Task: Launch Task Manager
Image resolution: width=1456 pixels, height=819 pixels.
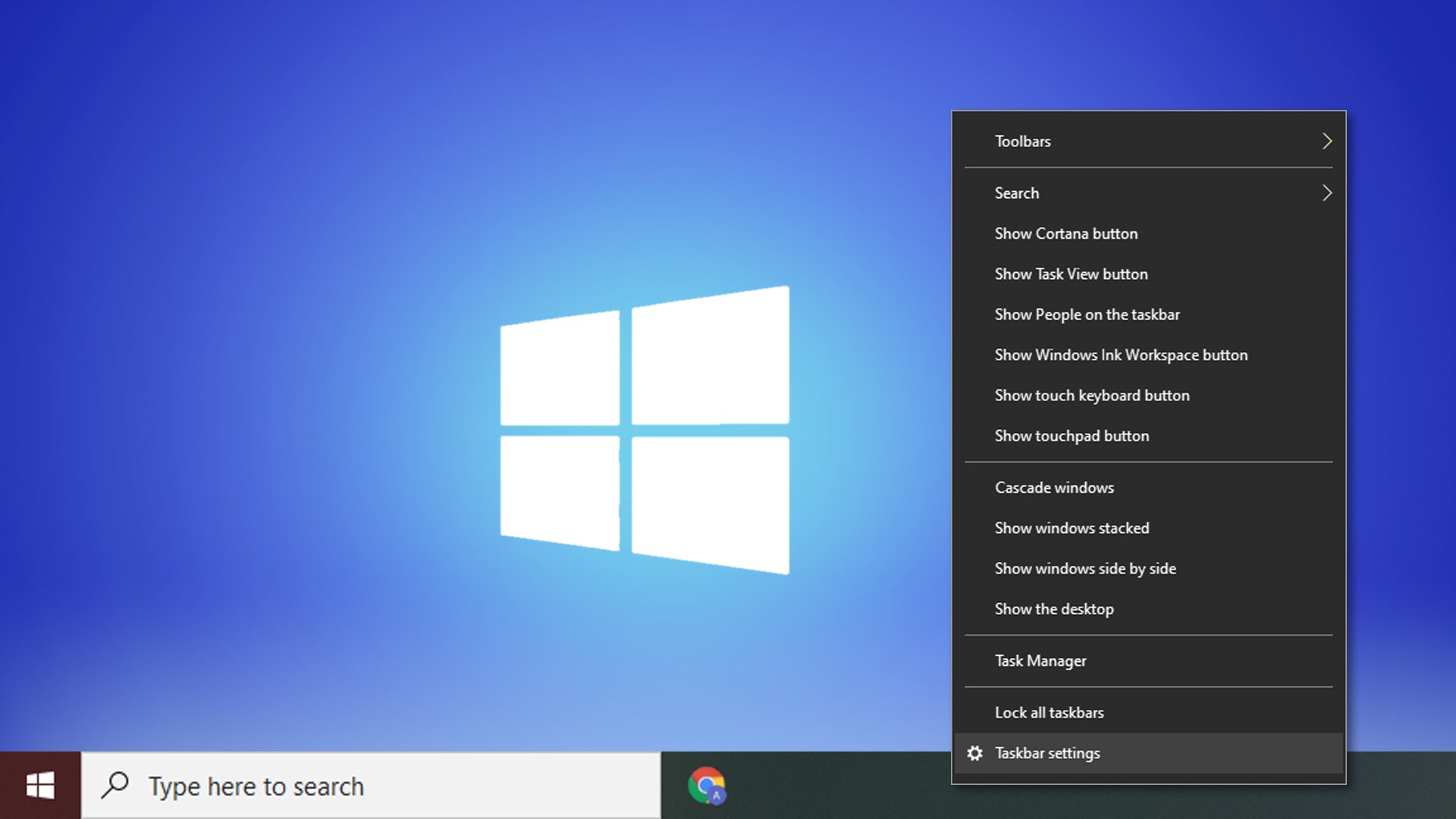Action: point(1040,660)
